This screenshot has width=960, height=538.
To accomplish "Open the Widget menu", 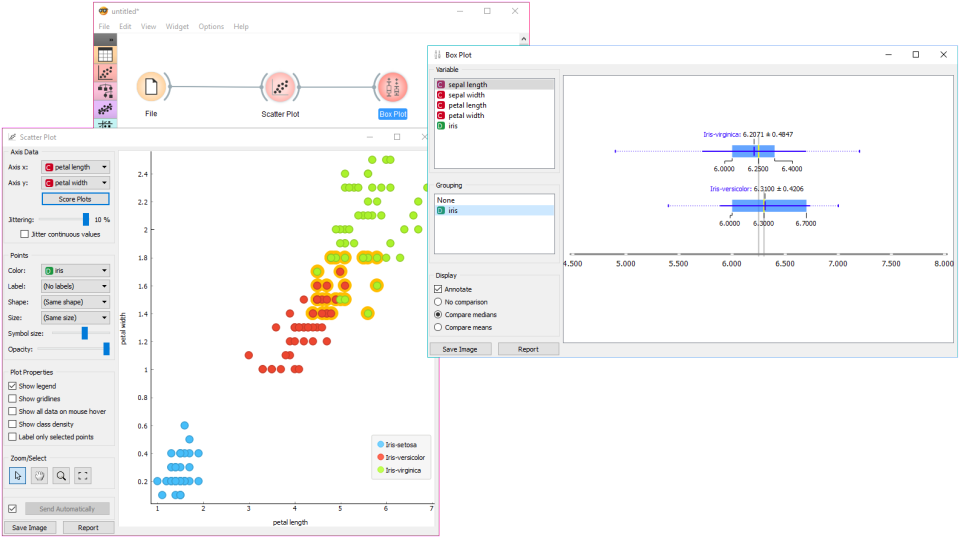I will coord(177,27).
